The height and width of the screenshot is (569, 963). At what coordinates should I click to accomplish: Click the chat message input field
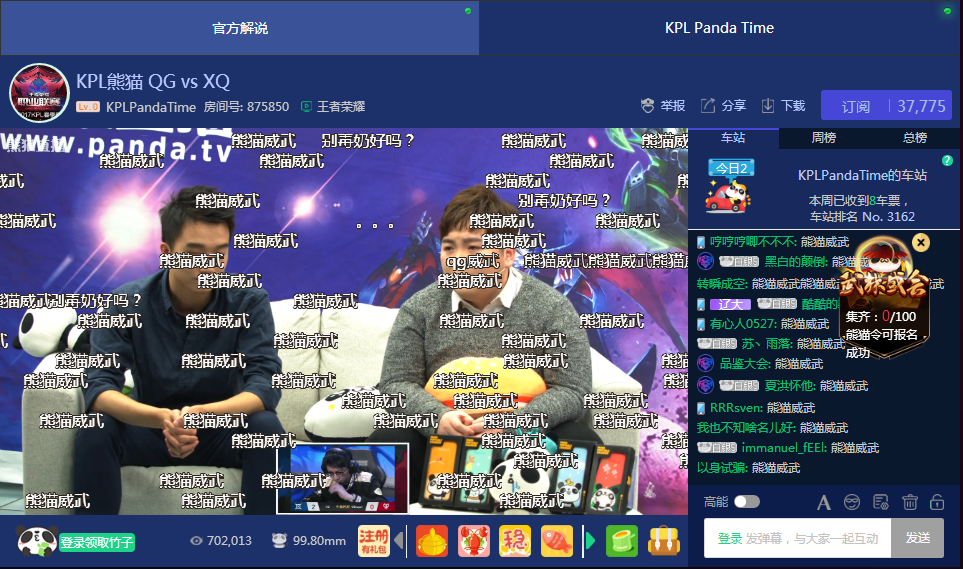(x=795, y=538)
